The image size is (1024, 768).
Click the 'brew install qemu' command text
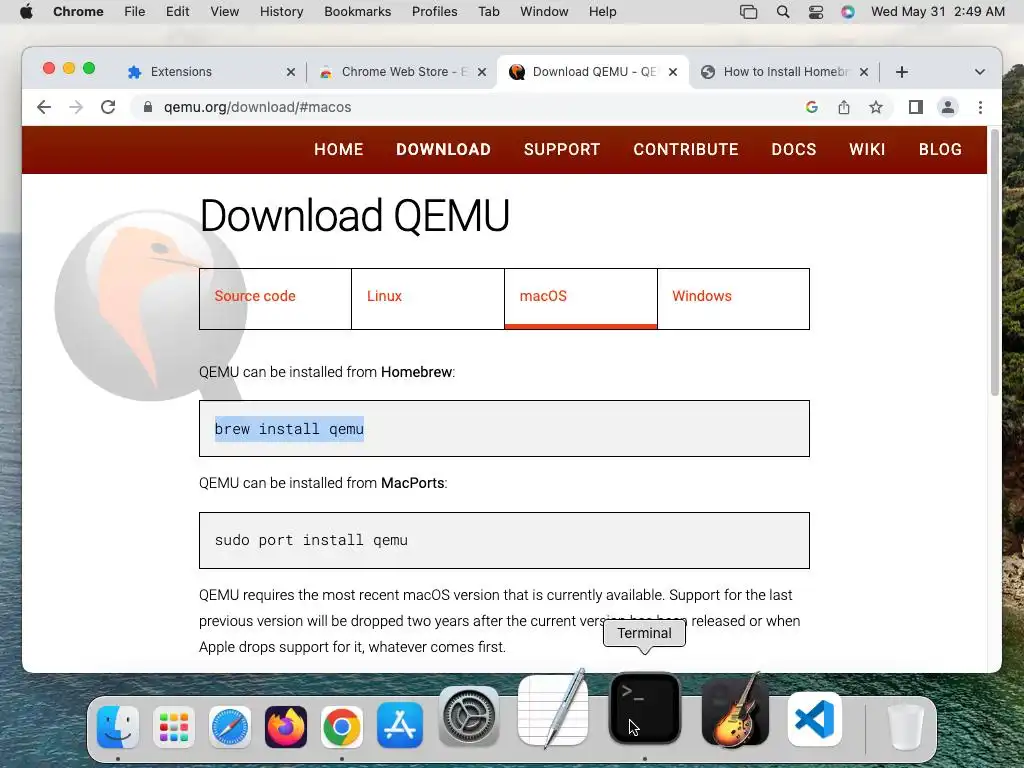click(x=289, y=429)
